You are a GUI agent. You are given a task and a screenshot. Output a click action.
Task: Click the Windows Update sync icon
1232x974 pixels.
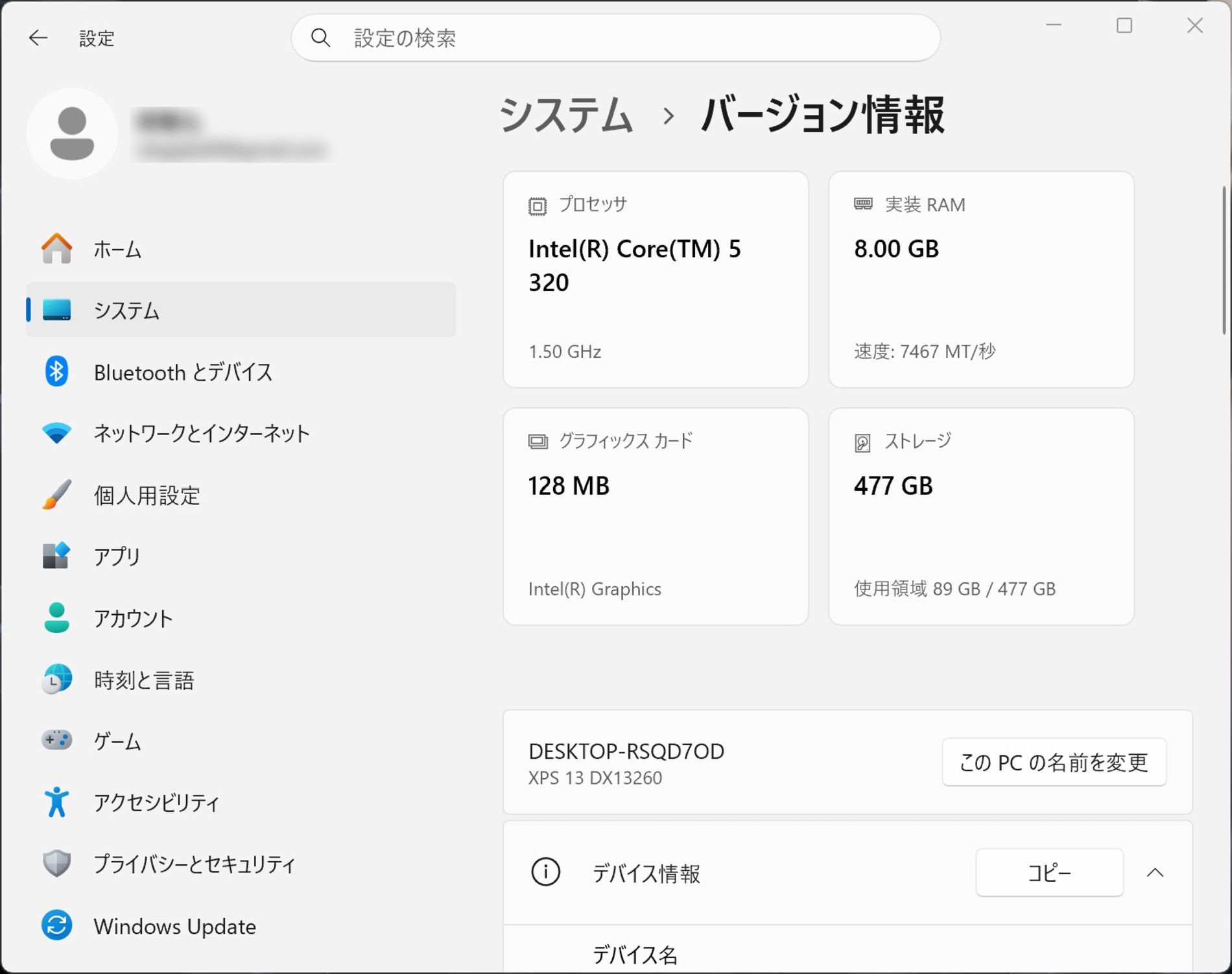click(56, 925)
